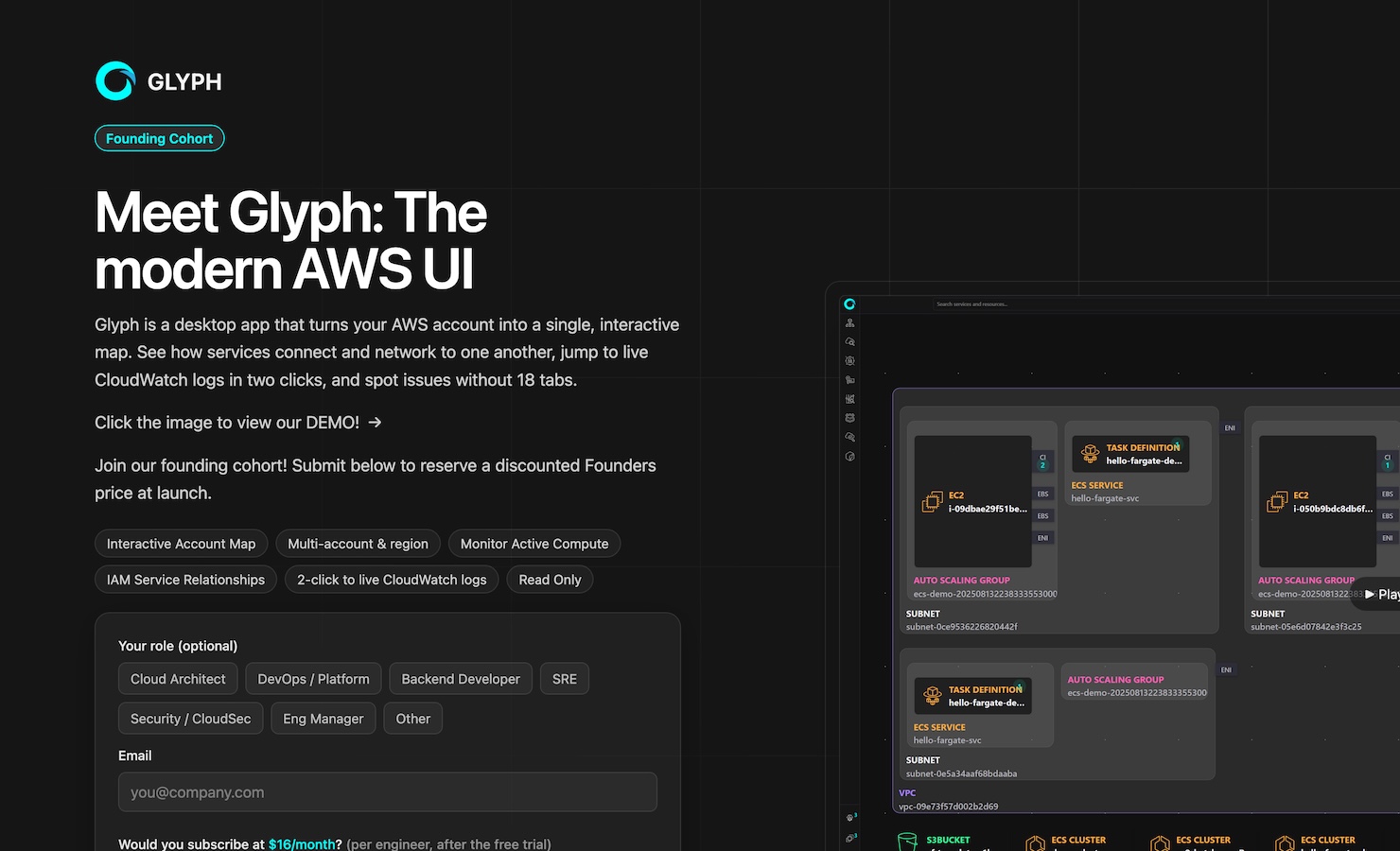
Task: Select the Cloud Architect role option
Action: point(178,679)
